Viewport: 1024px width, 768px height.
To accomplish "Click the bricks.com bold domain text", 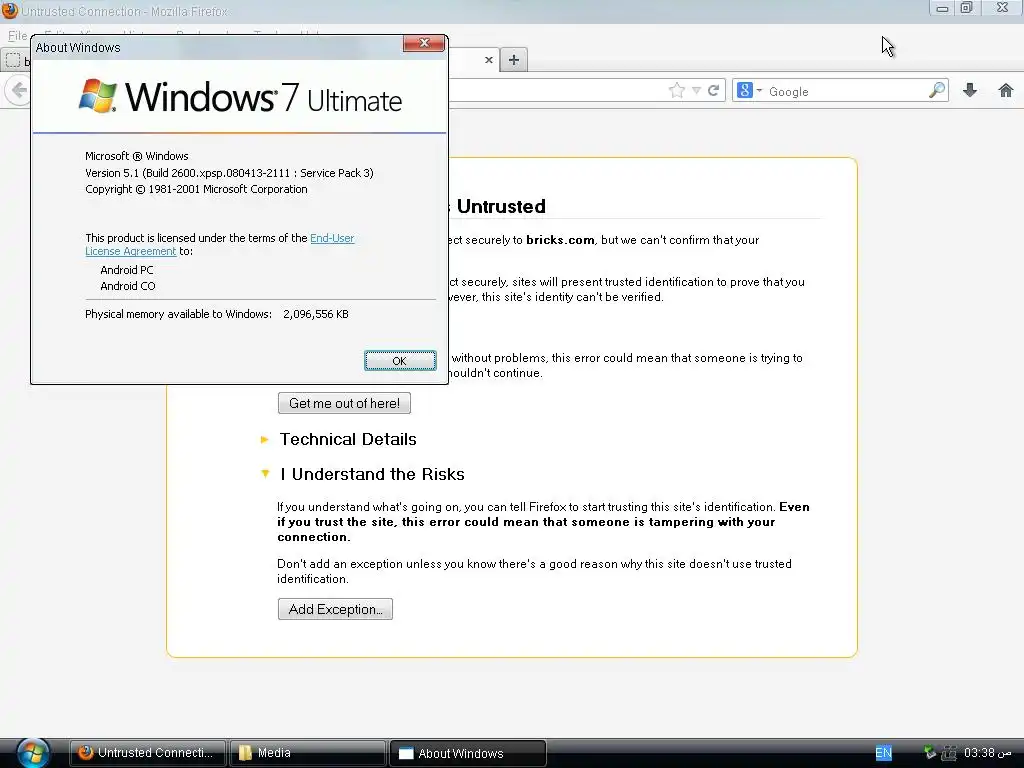I will pyautogui.click(x=560, y=240).
